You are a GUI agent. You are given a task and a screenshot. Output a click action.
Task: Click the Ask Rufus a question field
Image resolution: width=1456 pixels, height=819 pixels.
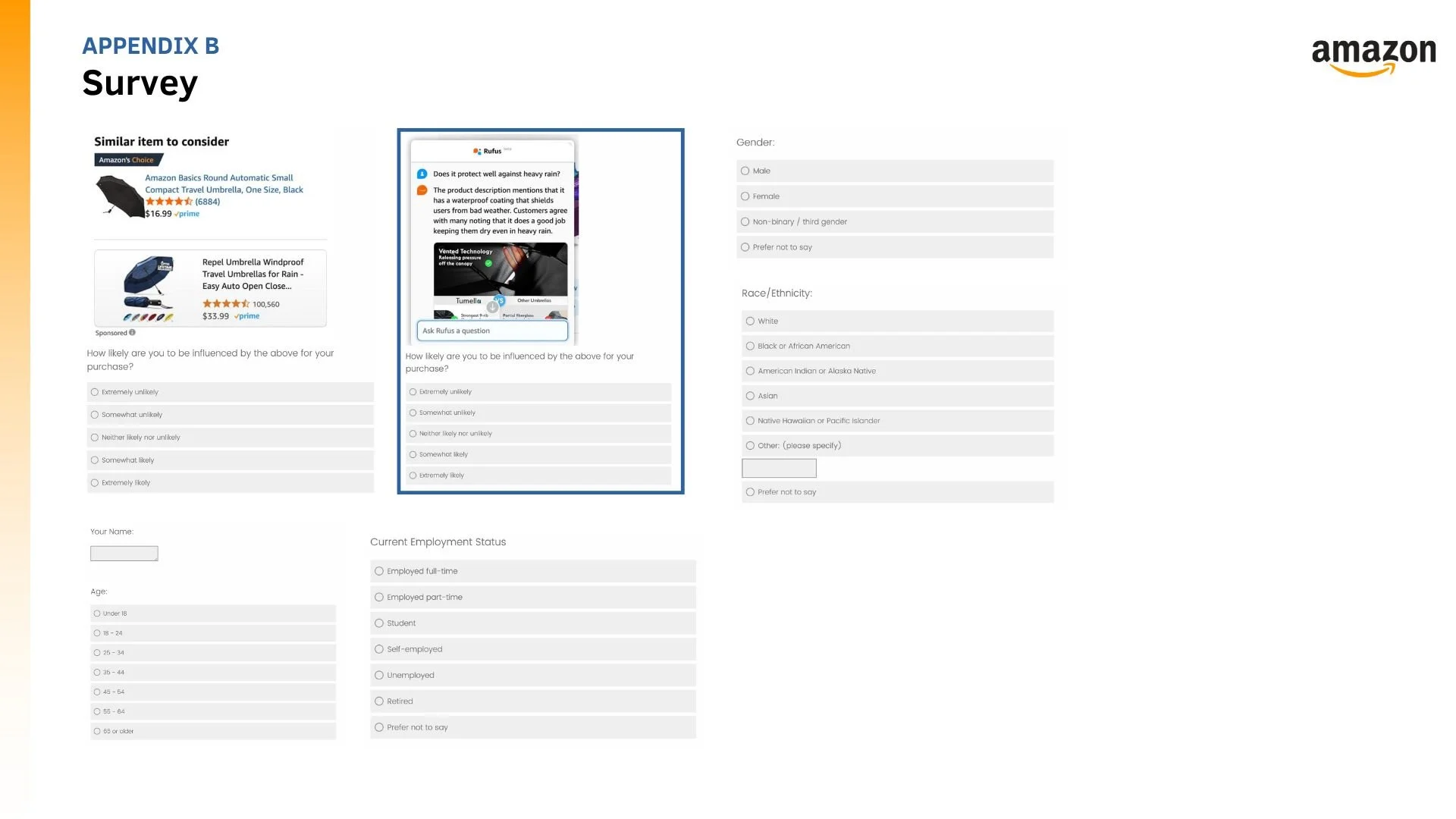click(491, 331)
